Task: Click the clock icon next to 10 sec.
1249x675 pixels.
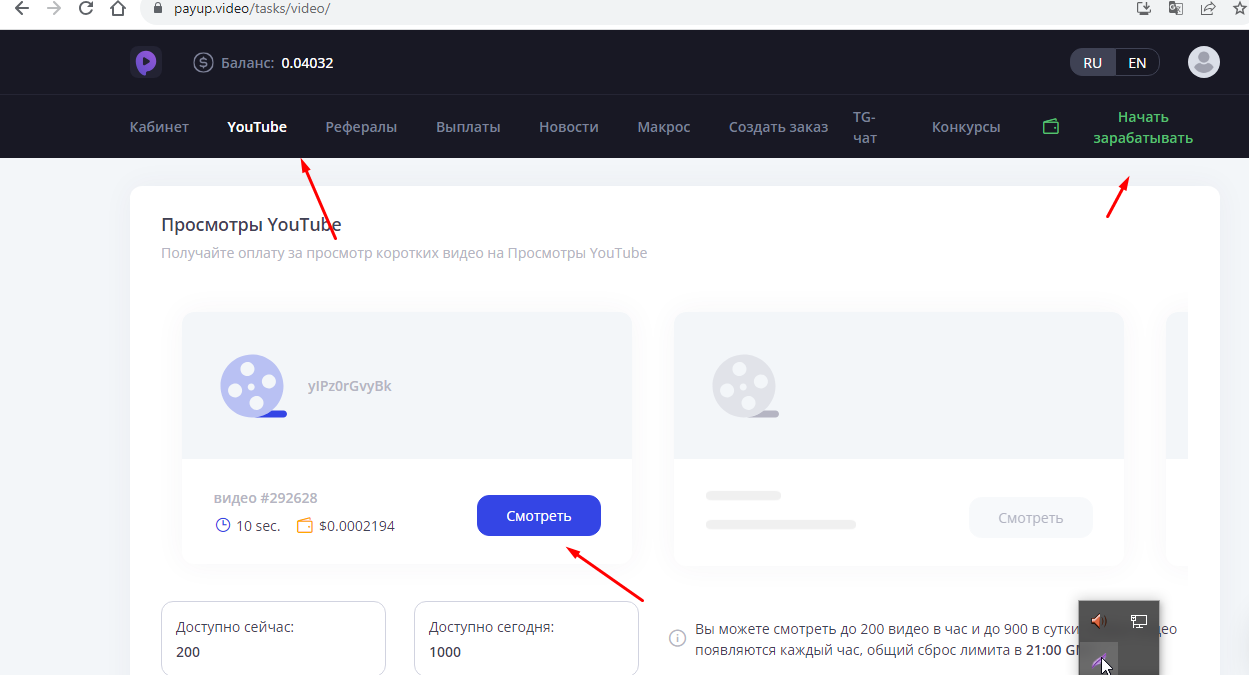Action: coord(223,525)
